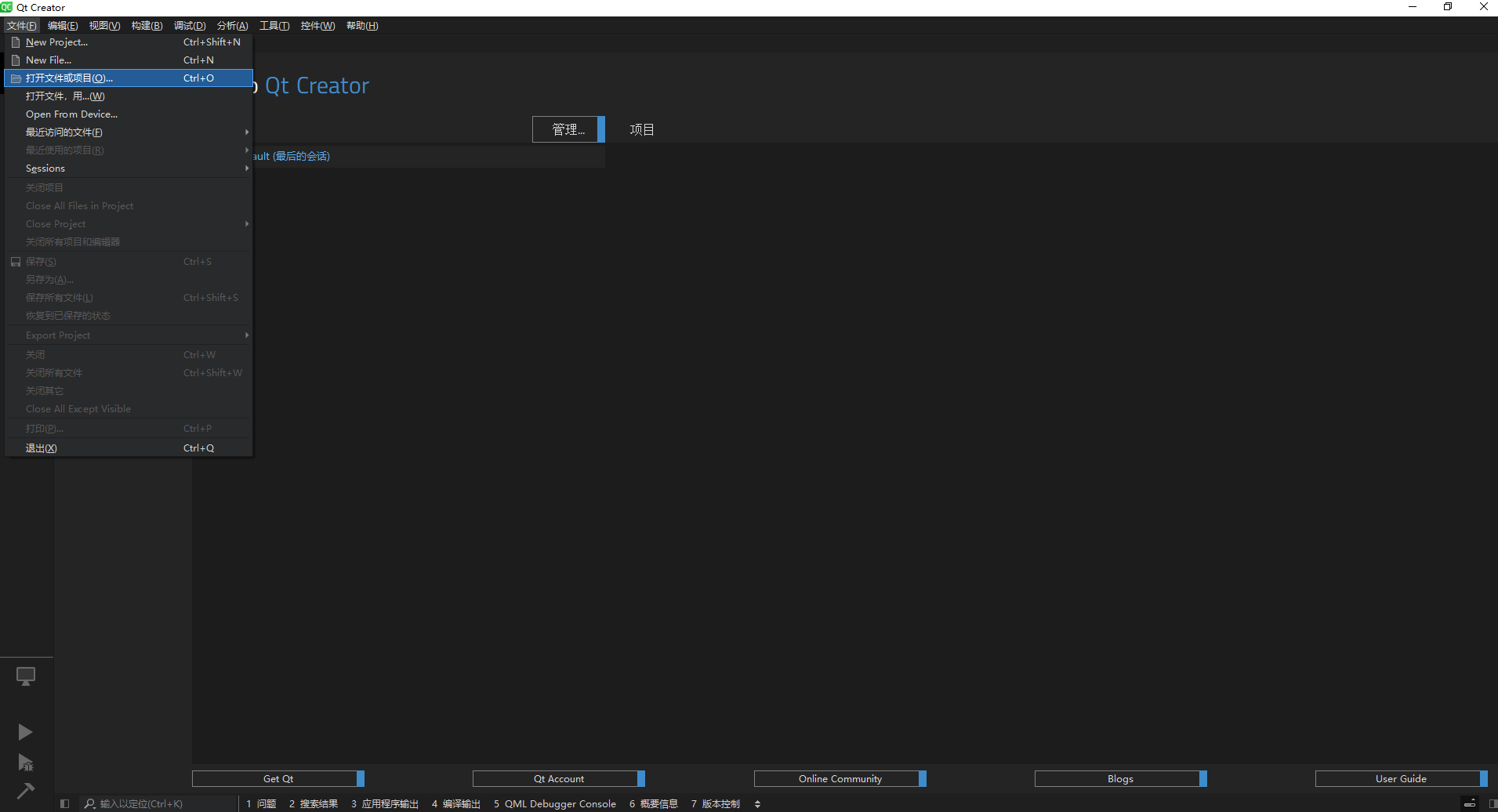Click the 管理... button
This screenshot has width=1498, height=812.
tap(568, 129)
